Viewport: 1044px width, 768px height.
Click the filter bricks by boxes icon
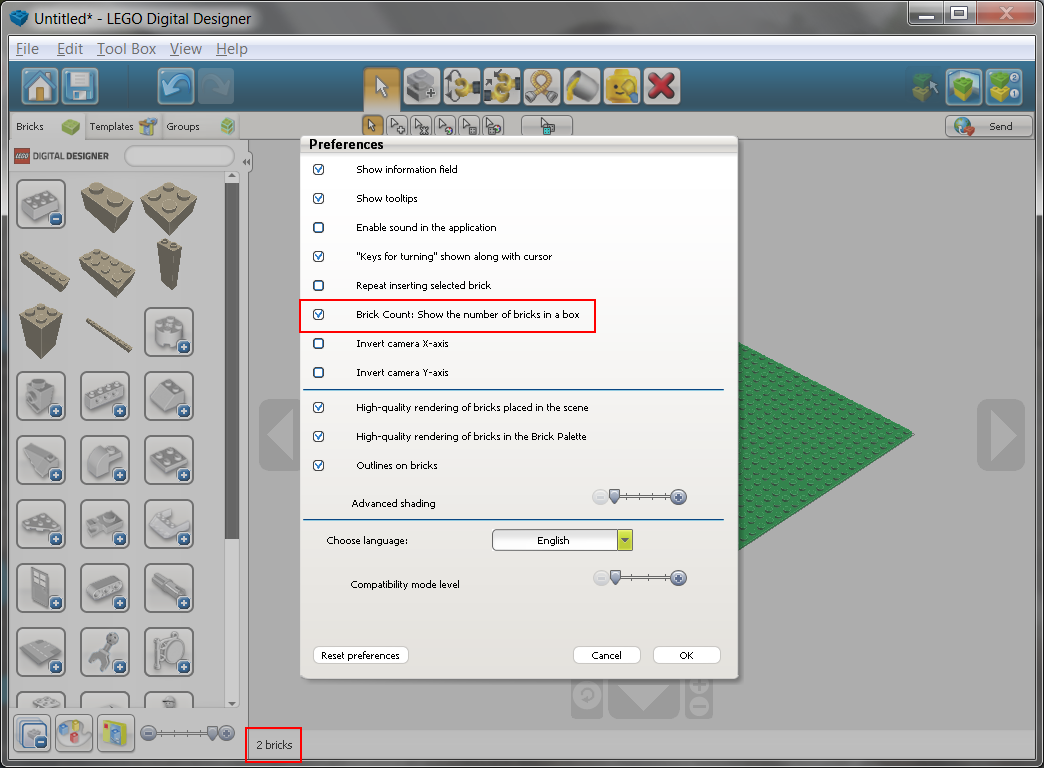coord(115,733)
